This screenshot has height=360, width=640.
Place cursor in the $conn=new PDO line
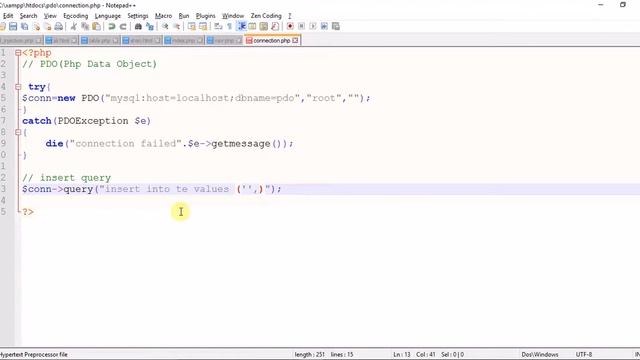pyautogui.click(x=196, y=98)
